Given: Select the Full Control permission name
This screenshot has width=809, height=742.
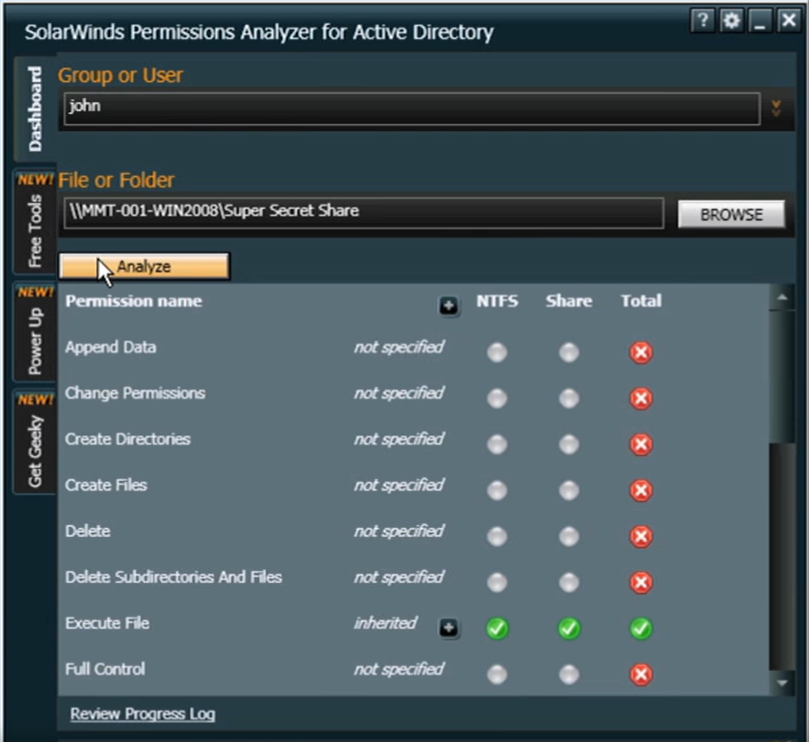Looking at the screenshot, I should click(105, 669).
